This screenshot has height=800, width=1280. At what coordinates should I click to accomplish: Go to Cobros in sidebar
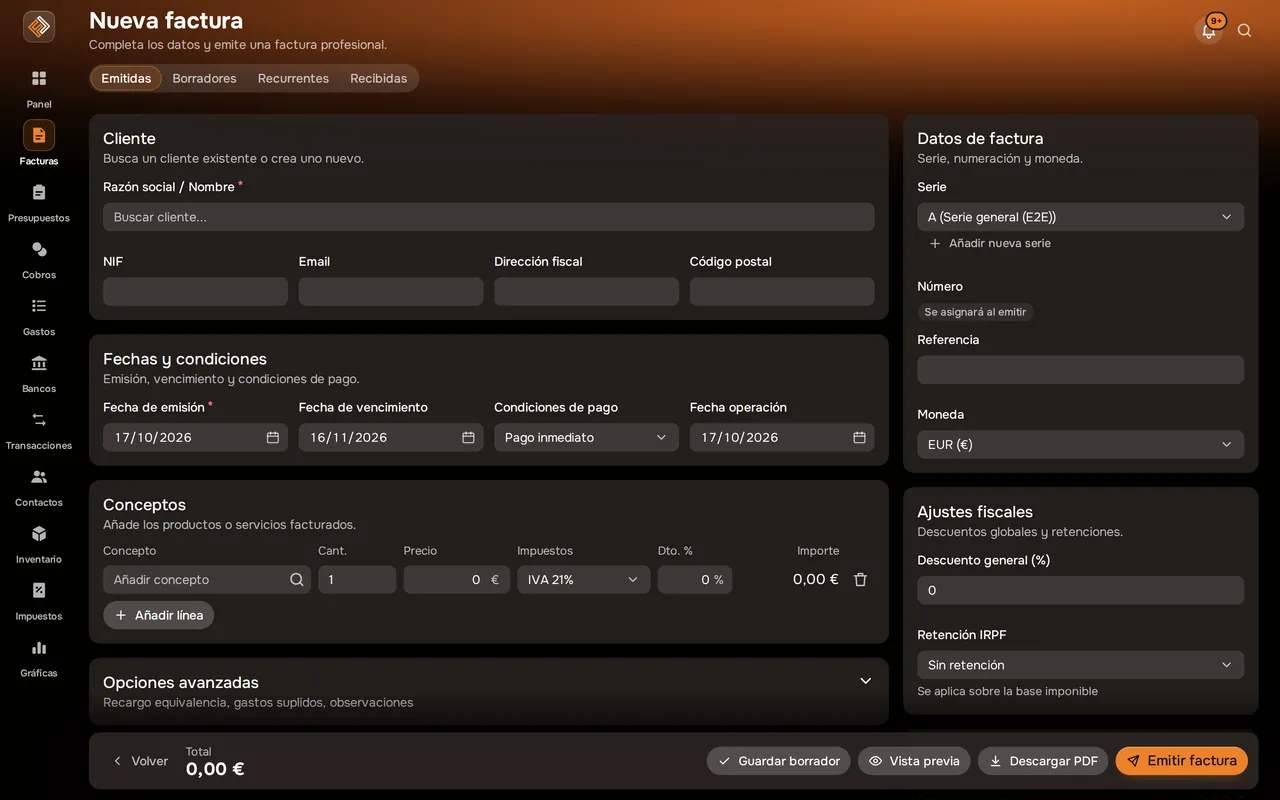point(39,249)
